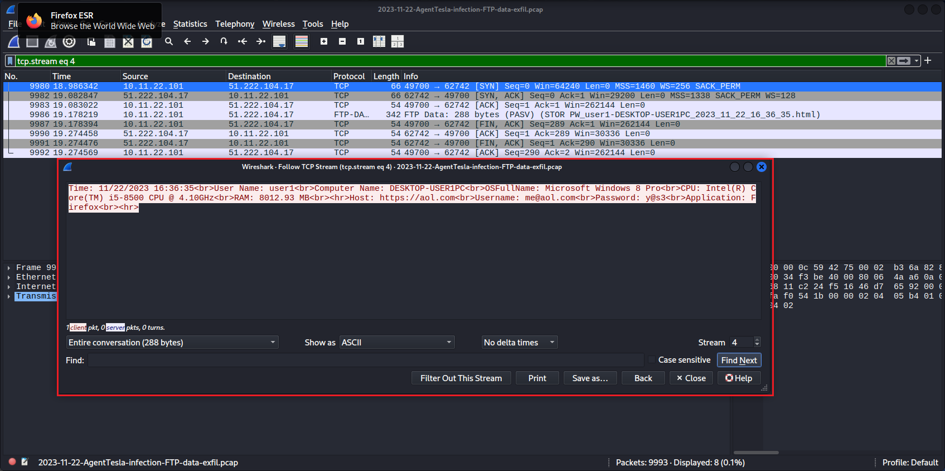Click the Packets: 9993 status text
Viewport: 945px width, 471px height.
pyautogui.click(x=680, y=463)
